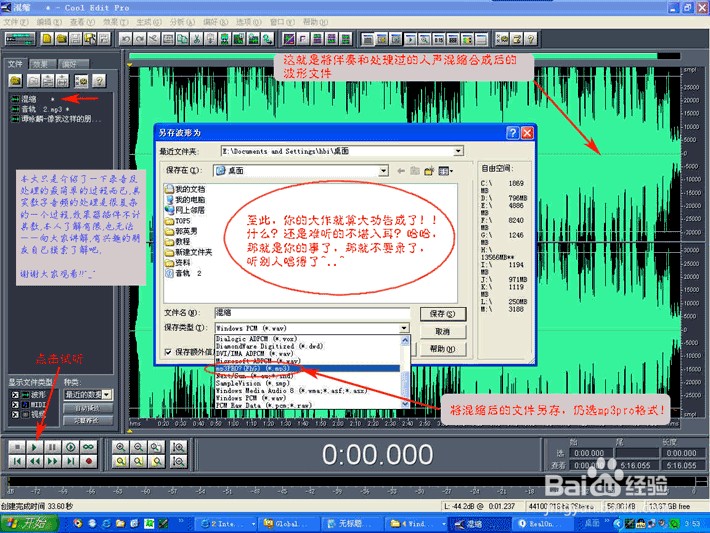The image size is (710, 533).
Task: Click the multitrack/waveform view switch button
Action: pyautogui.click(x=20, y=39)
